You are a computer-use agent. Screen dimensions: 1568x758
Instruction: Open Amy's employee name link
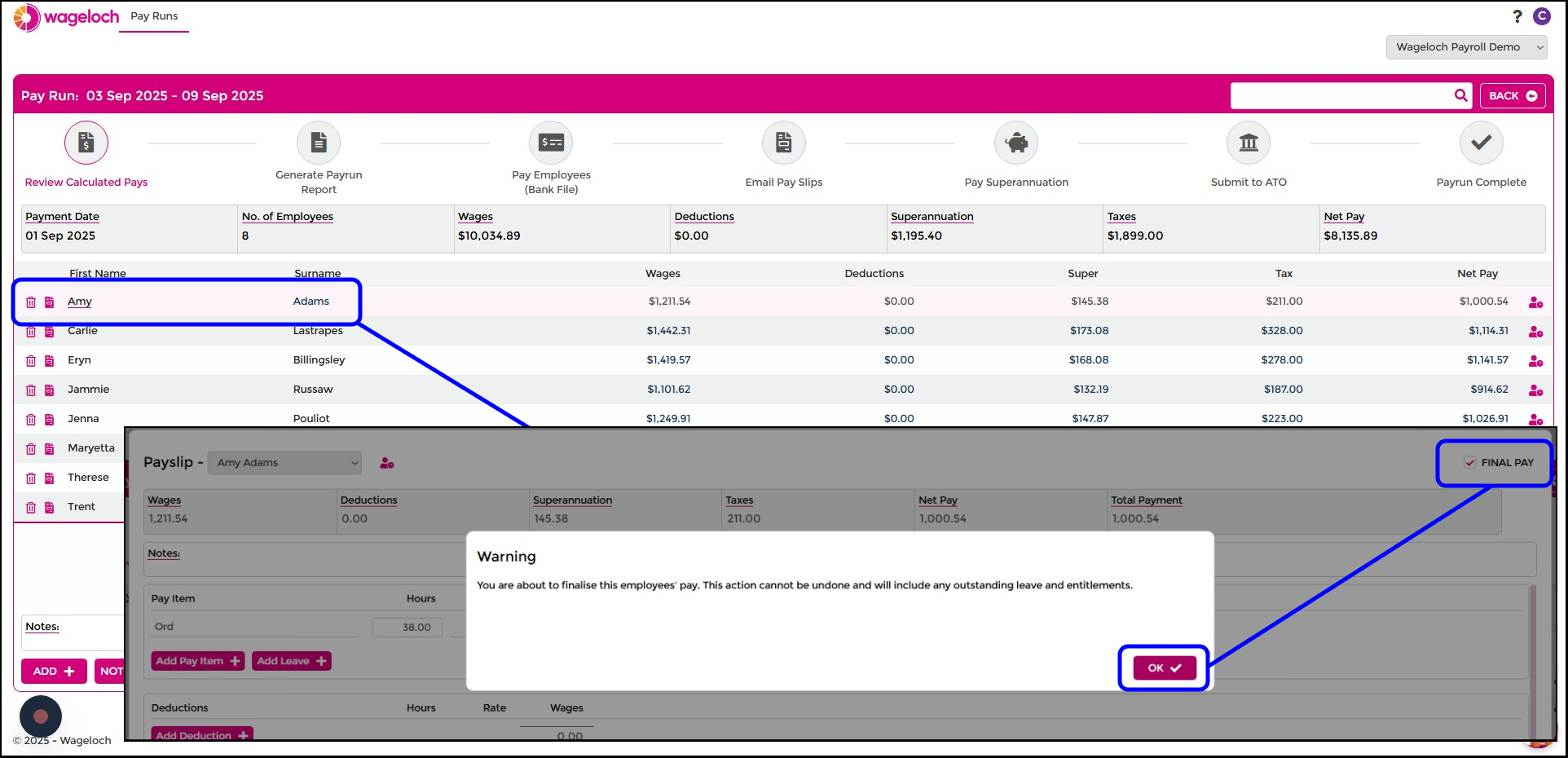click(80, 302)
